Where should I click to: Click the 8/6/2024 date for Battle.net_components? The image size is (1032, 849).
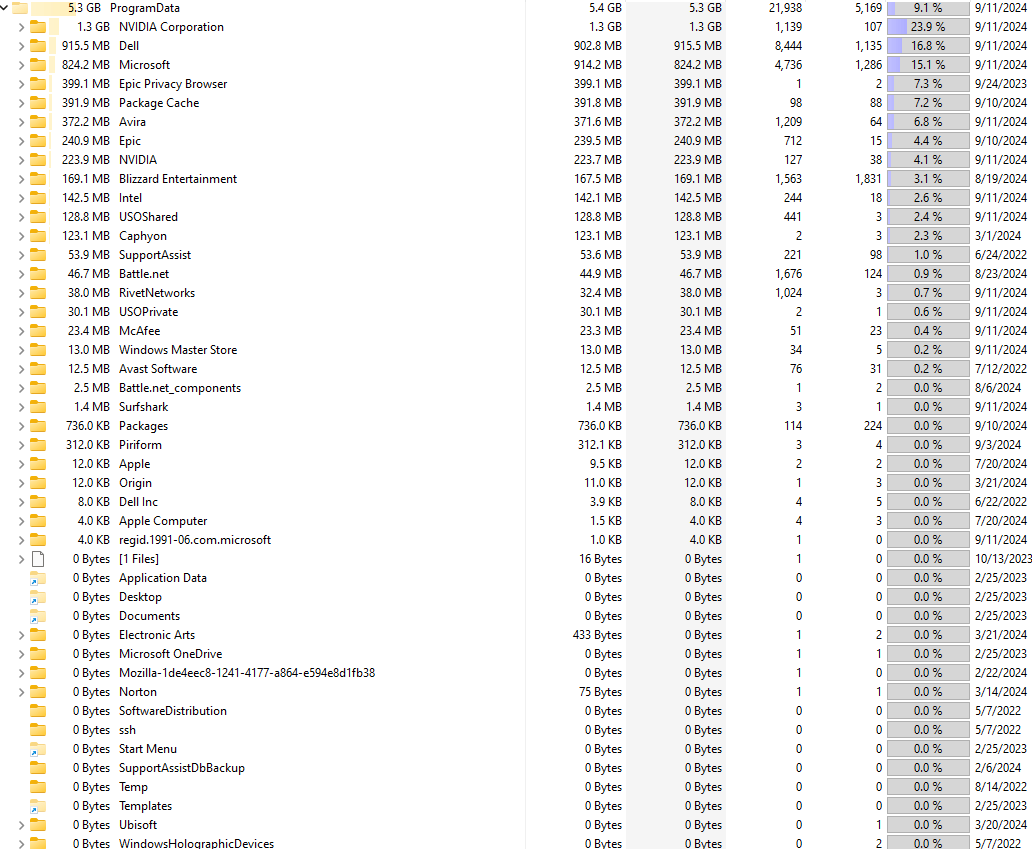point(998,388)
